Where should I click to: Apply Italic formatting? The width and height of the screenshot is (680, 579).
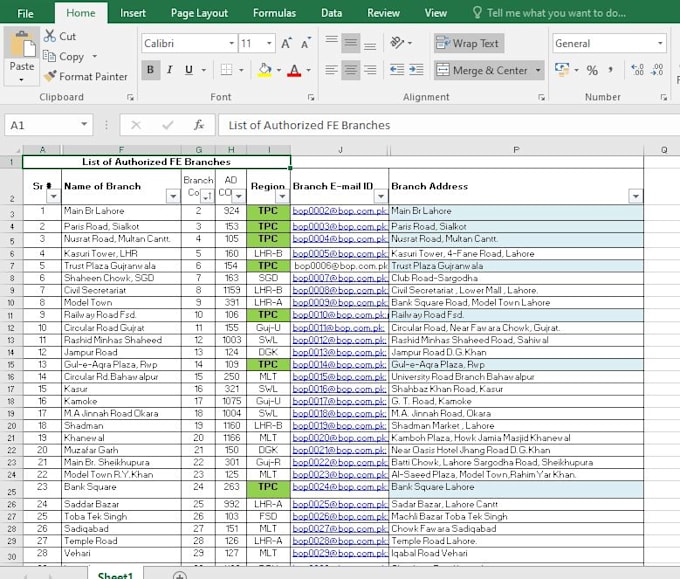[170, 70]
